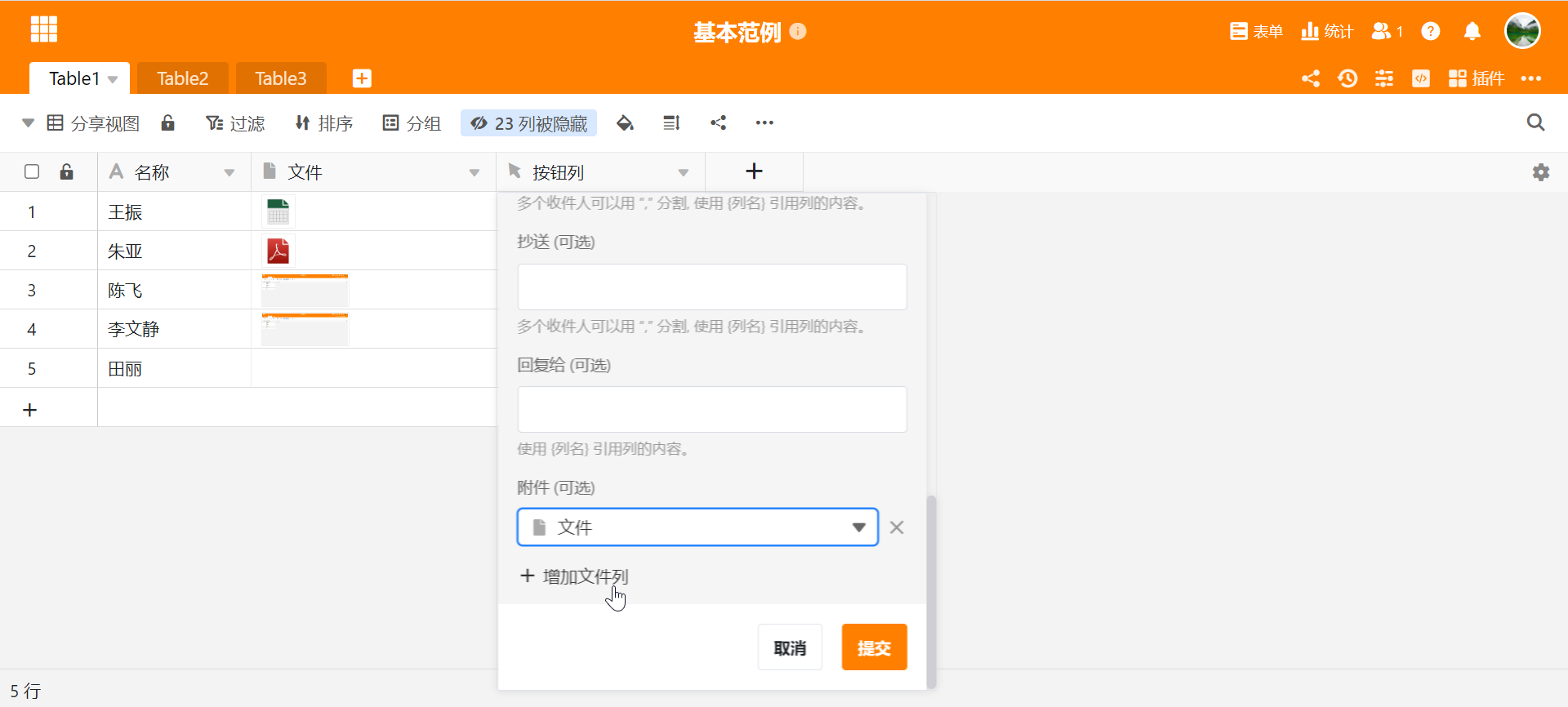Open the image thumbnail in row 3

click(x=305, y=290)
